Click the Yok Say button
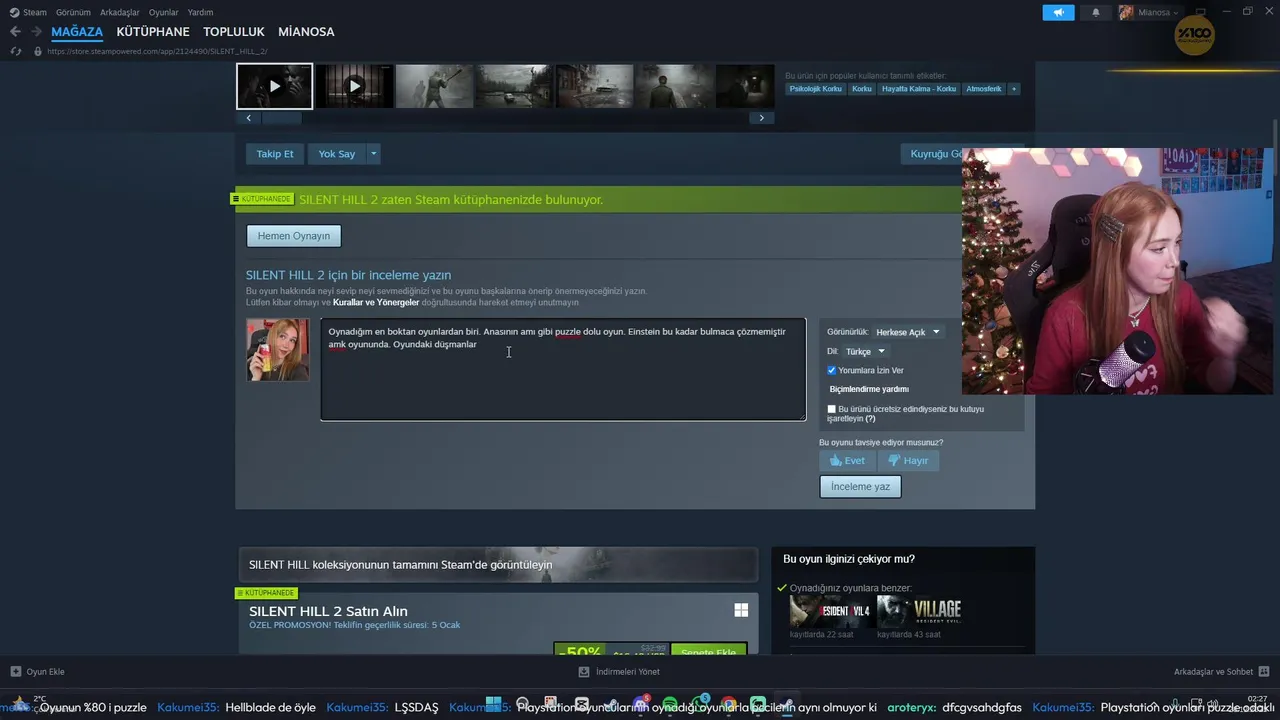The width and height of the screenshot is (1280, 720). coord(337,154)
